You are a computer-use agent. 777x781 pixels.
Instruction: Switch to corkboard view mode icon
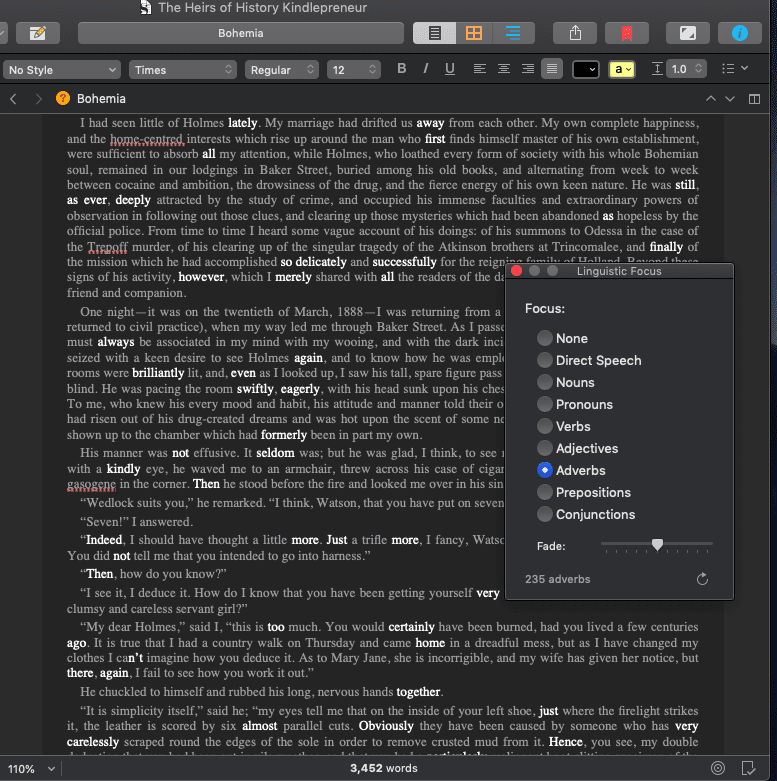click(474, 33)
